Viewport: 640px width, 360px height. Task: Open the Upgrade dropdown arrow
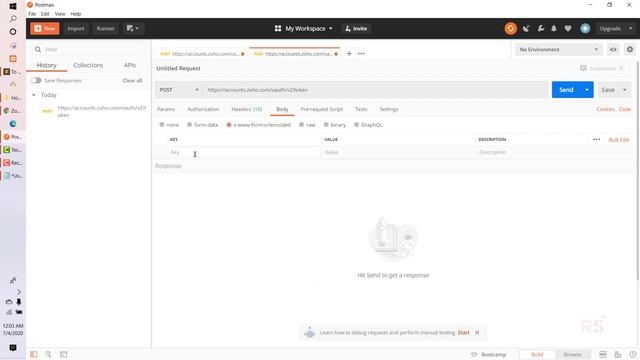pos(630,29)
